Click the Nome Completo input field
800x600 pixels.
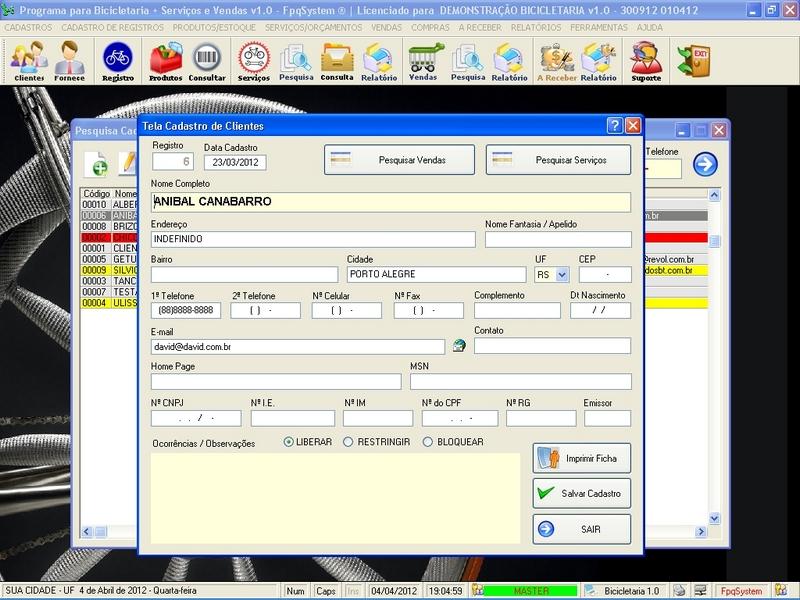[390, 201]
